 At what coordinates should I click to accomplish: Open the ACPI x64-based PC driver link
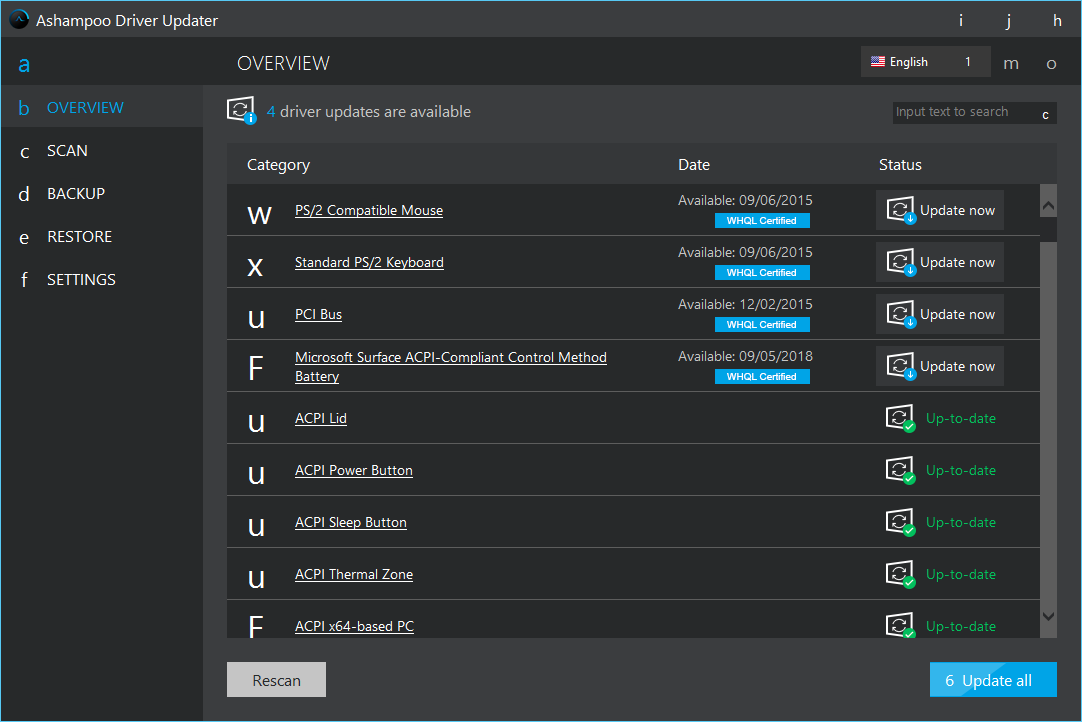pos(355,626)
